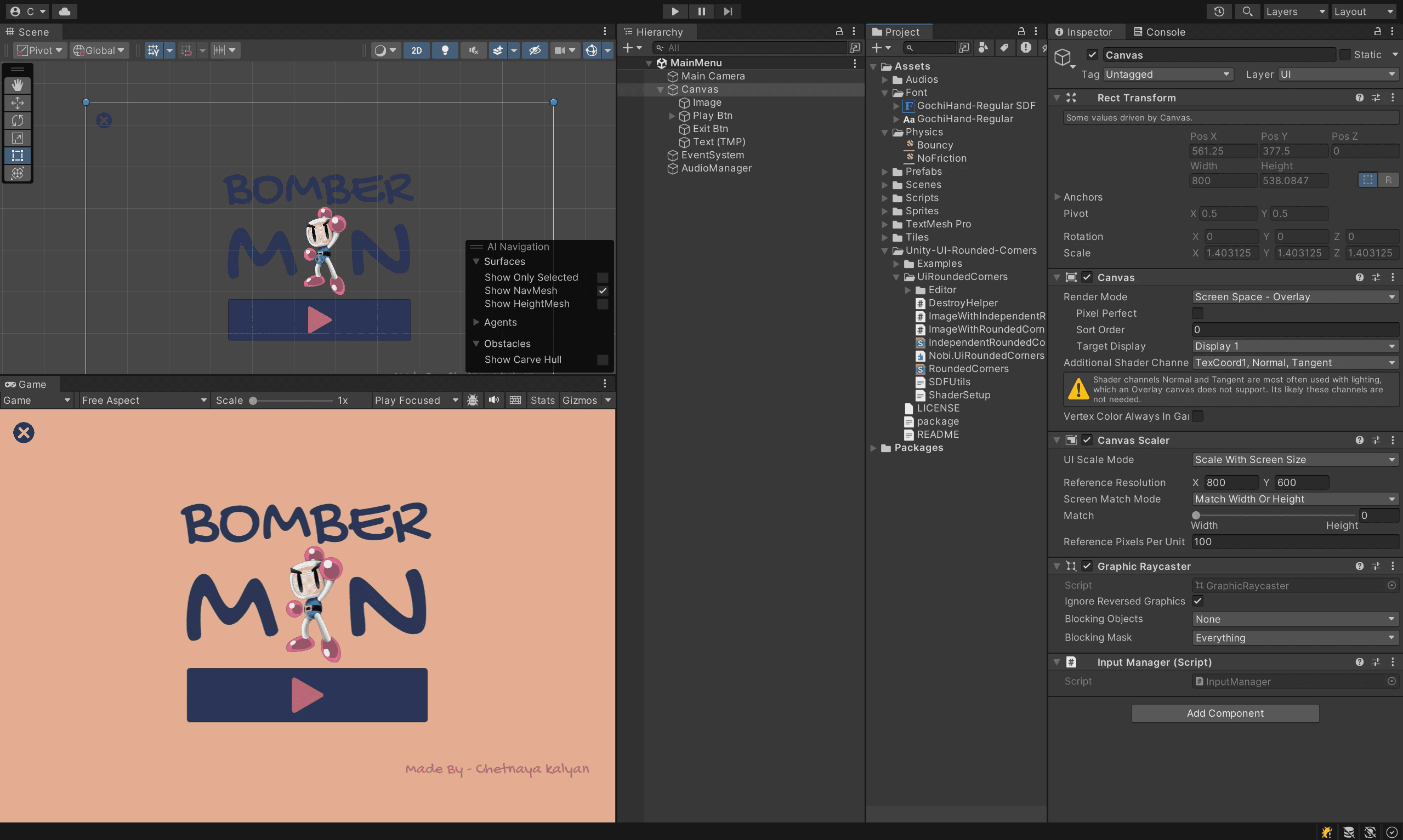Viewport: 1403px width, 840px height.
Task: Switch to the Console tab
Action: click(x=1159, y=32)
